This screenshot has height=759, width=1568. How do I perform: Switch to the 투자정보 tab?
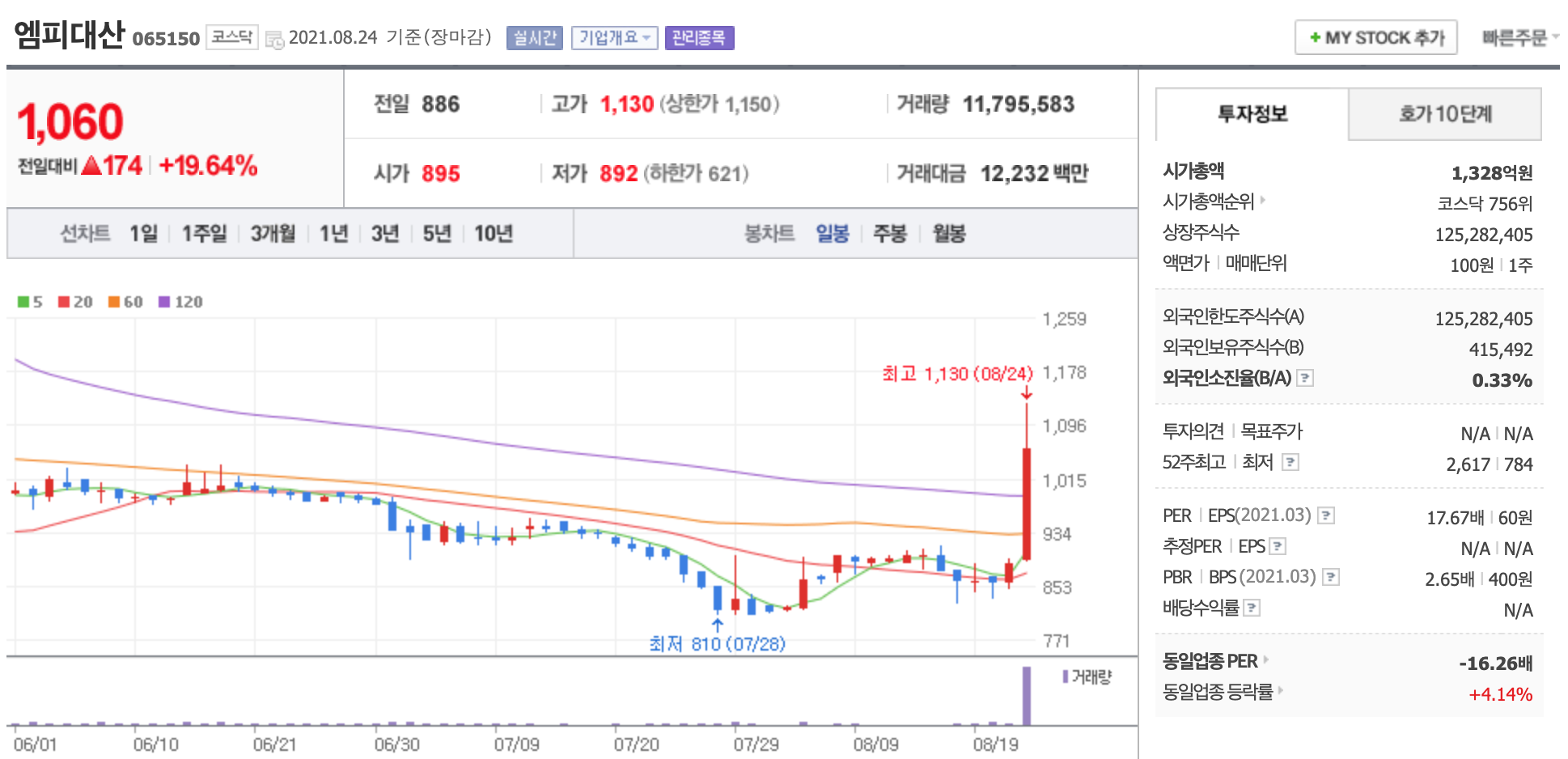[1252, 114]
